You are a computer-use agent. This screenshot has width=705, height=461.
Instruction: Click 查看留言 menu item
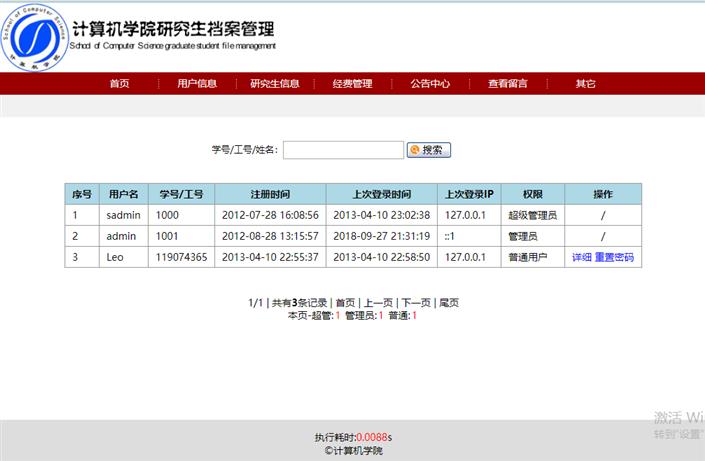click(x=508, y=84)
